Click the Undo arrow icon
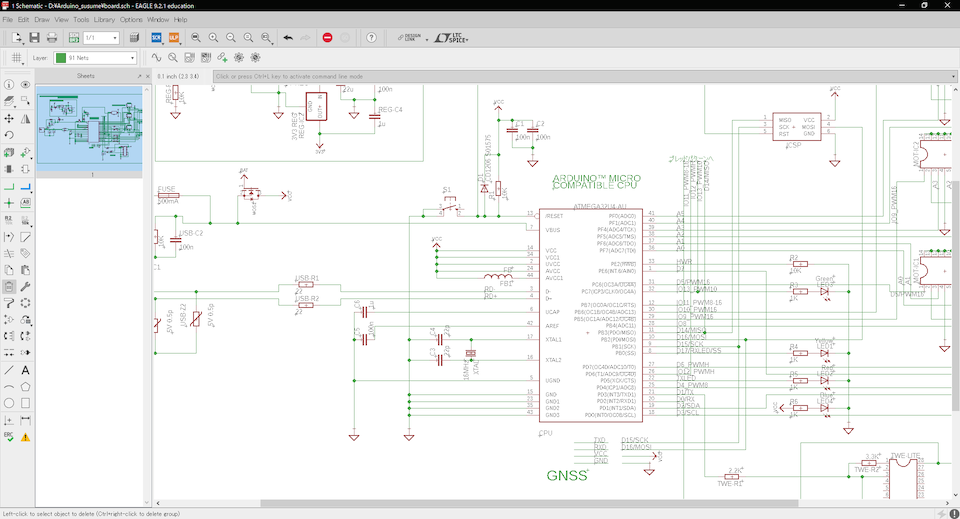The height and width of the screenshot is (519, 960). click(x=288, y=38)
